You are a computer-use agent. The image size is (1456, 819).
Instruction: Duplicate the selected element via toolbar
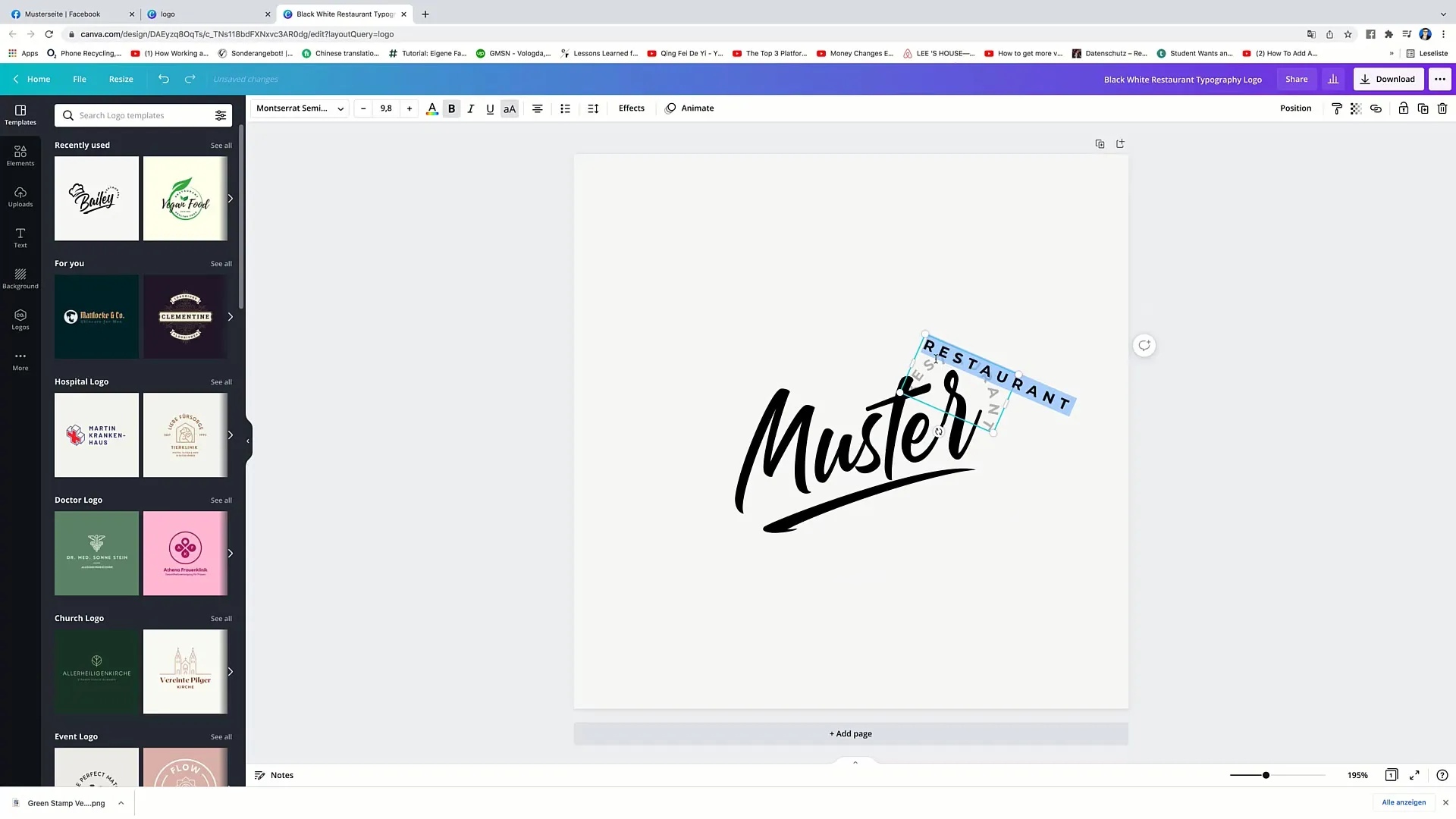click(1423, 108)
